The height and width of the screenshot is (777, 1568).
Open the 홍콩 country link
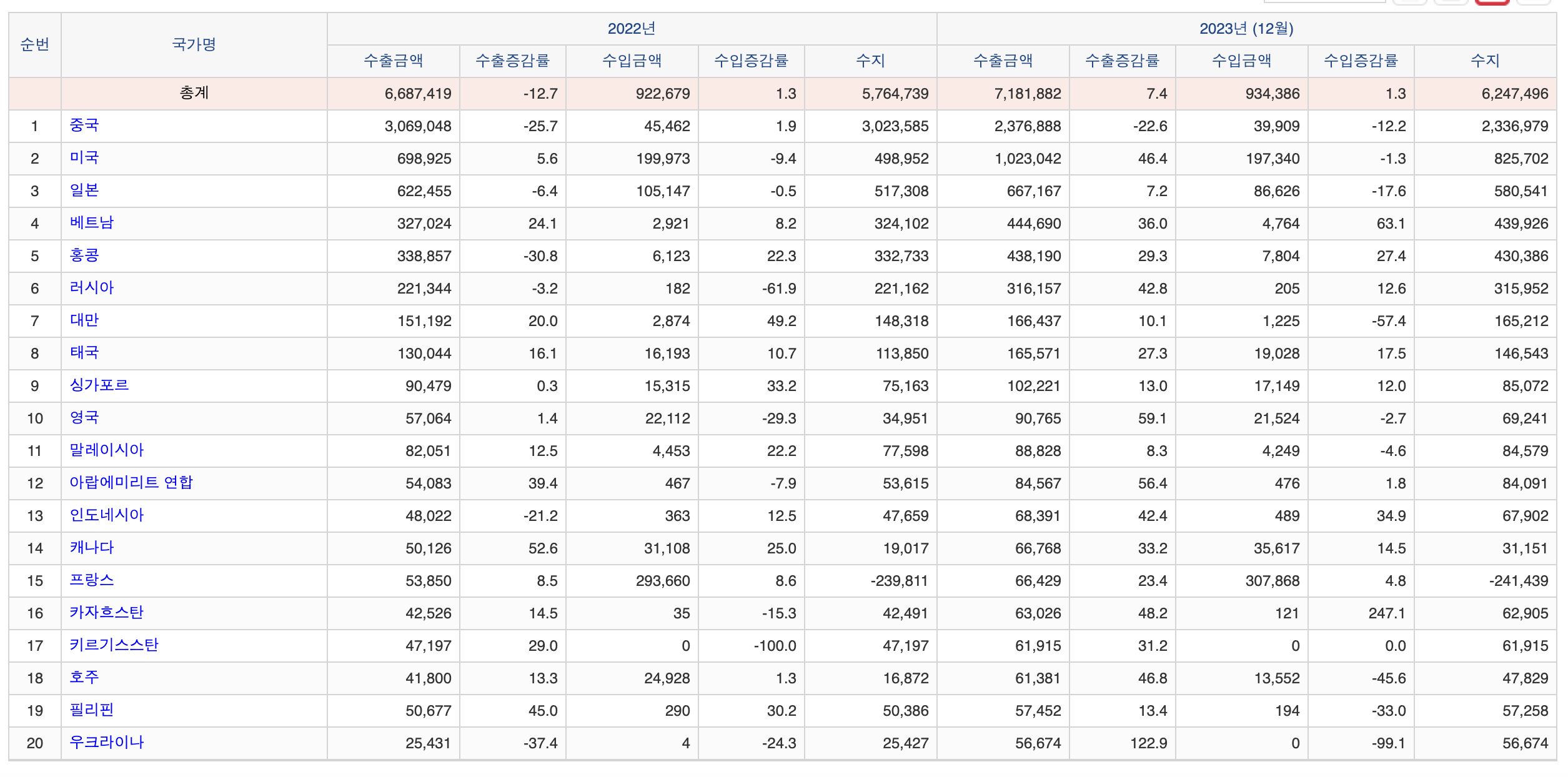84,255
